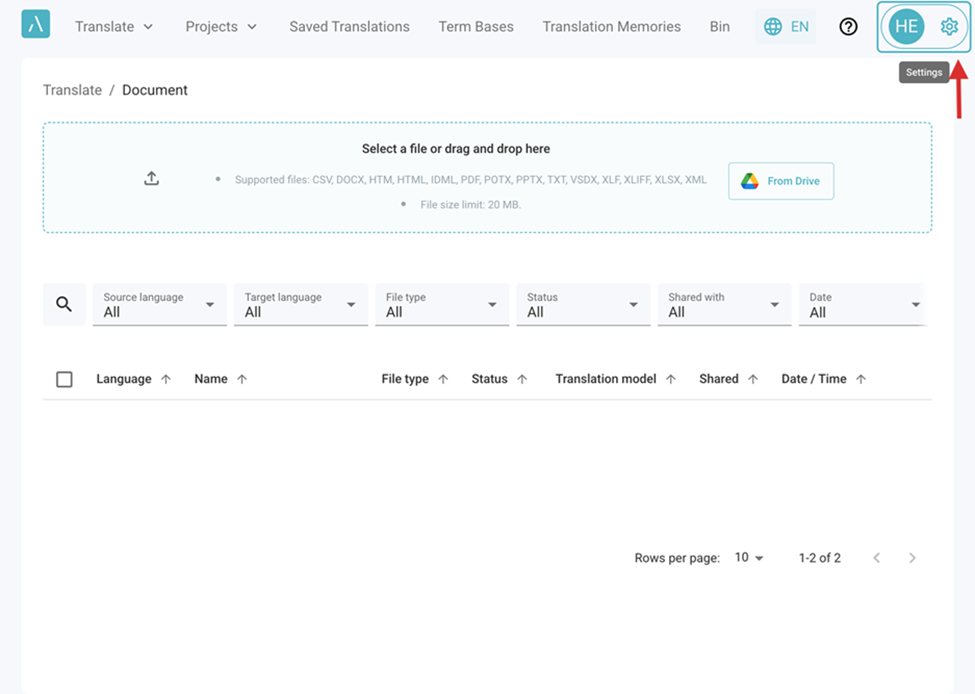Viewport: 975px width, 694px height.
Task: Open Term Bases page
Action: pos(476,27)
